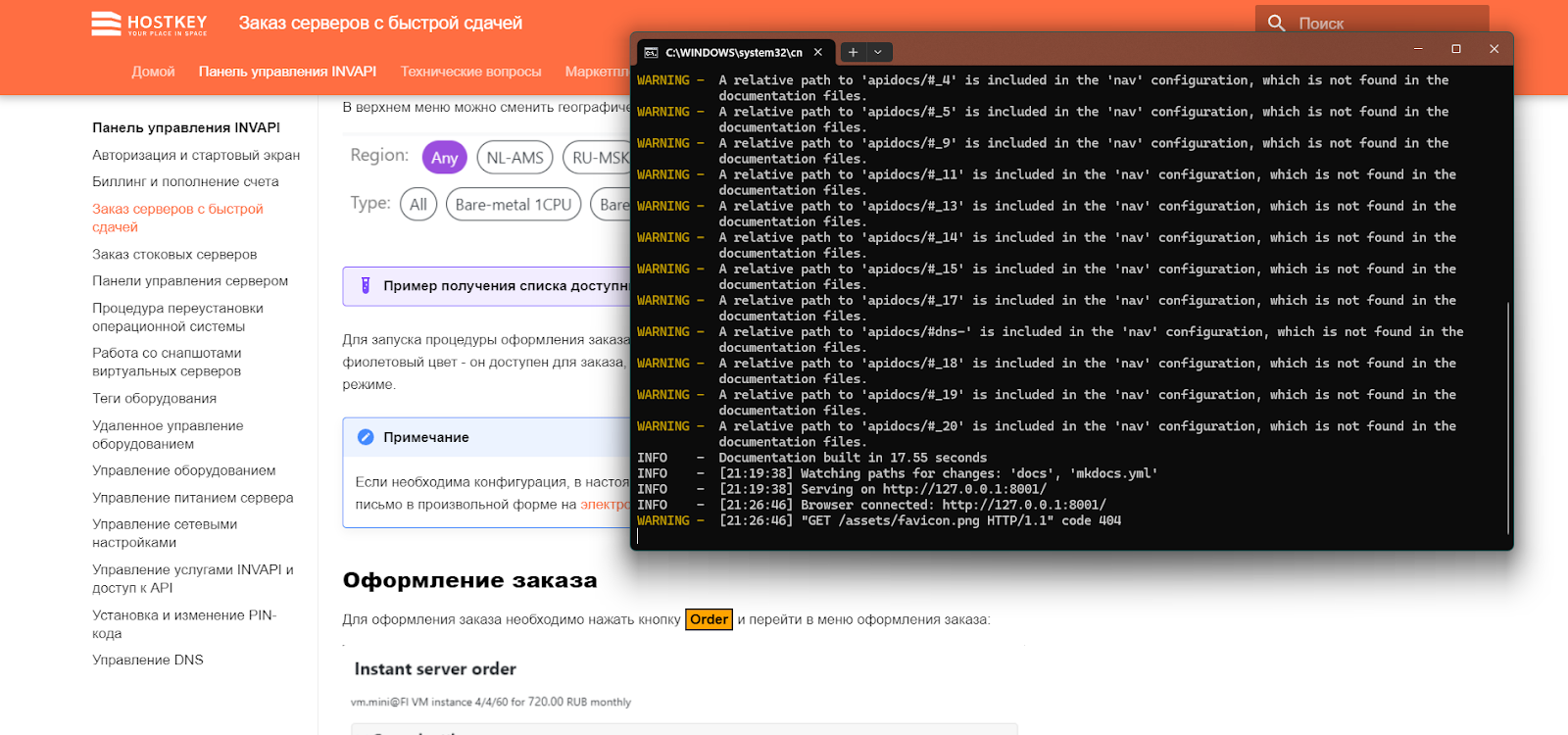Click the Region: label
This screenshot has height=735, width=1568.
pos(379,155)
